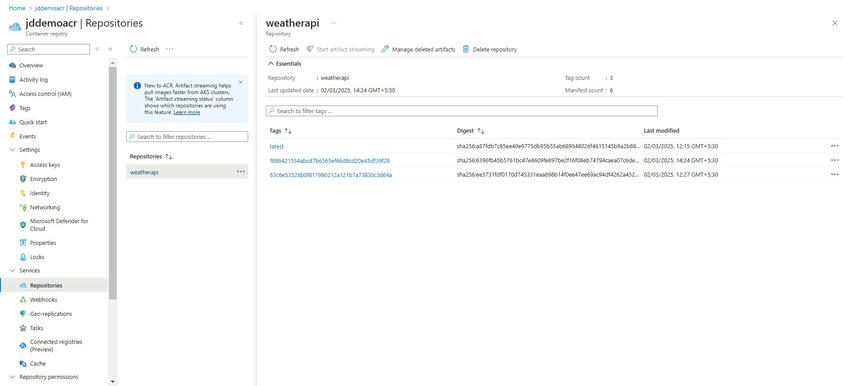Click the Properties icon
Viewport: 850px width, 386px height.
23,243
